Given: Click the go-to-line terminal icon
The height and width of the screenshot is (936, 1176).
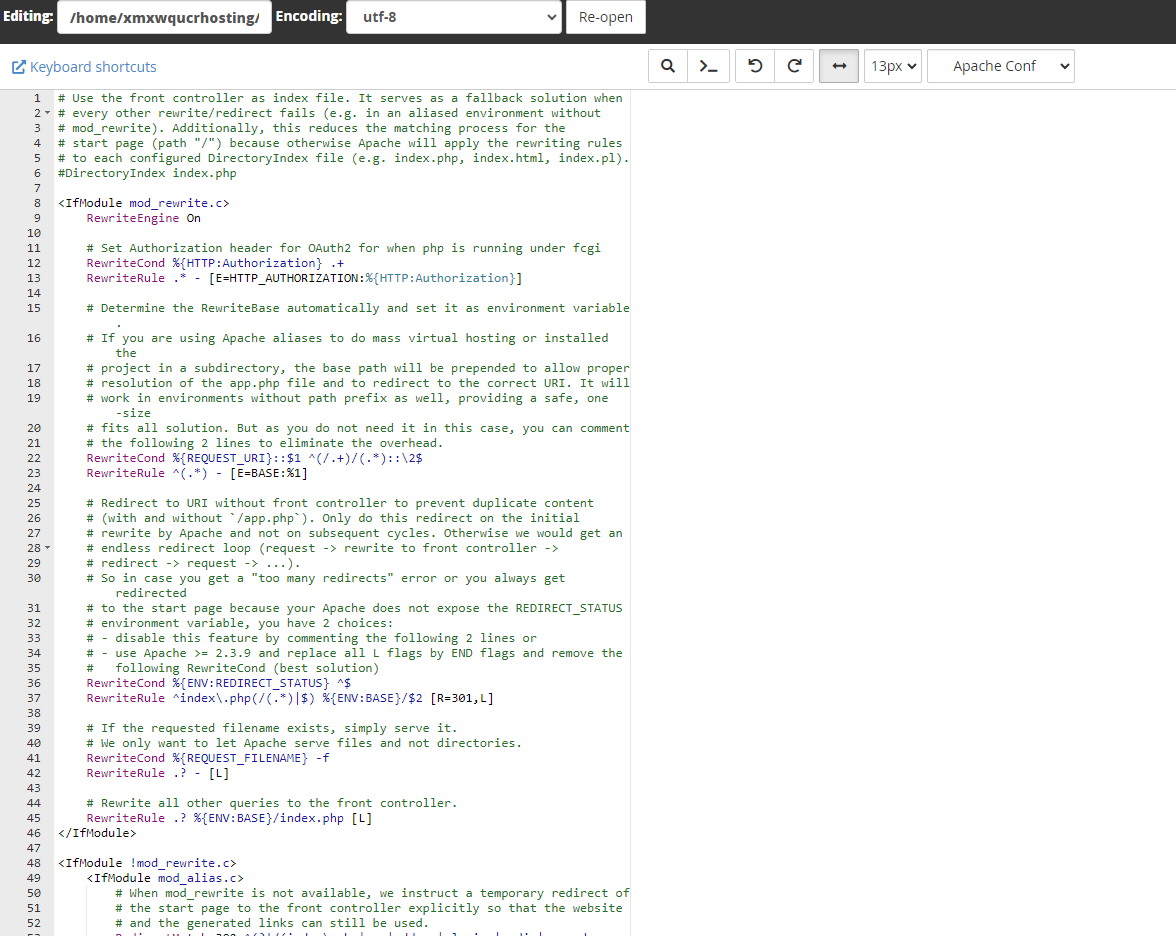Looking at the screenshot, I should [708, 66].
